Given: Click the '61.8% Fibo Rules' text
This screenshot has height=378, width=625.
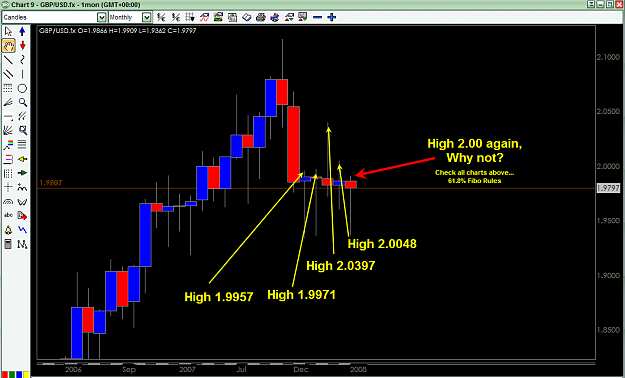Looking at the screenshot, I should (474, 181).
